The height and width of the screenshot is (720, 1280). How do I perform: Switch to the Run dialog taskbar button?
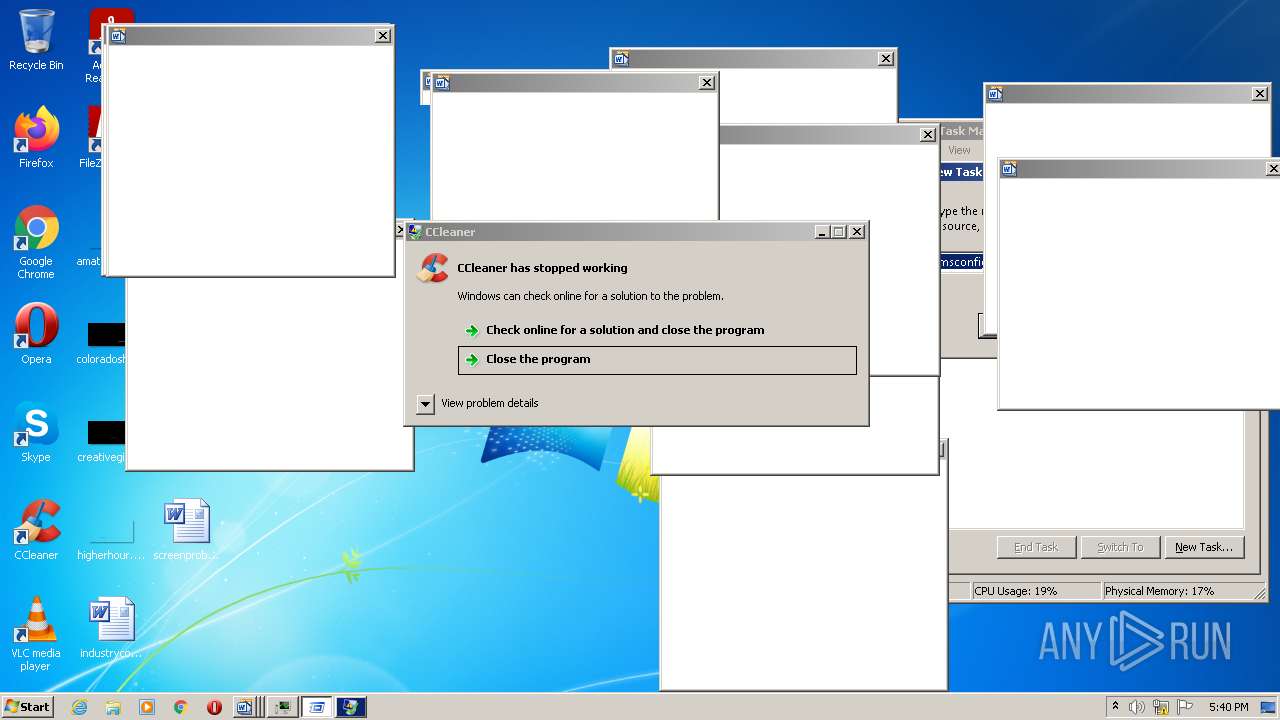pos(317,707)
